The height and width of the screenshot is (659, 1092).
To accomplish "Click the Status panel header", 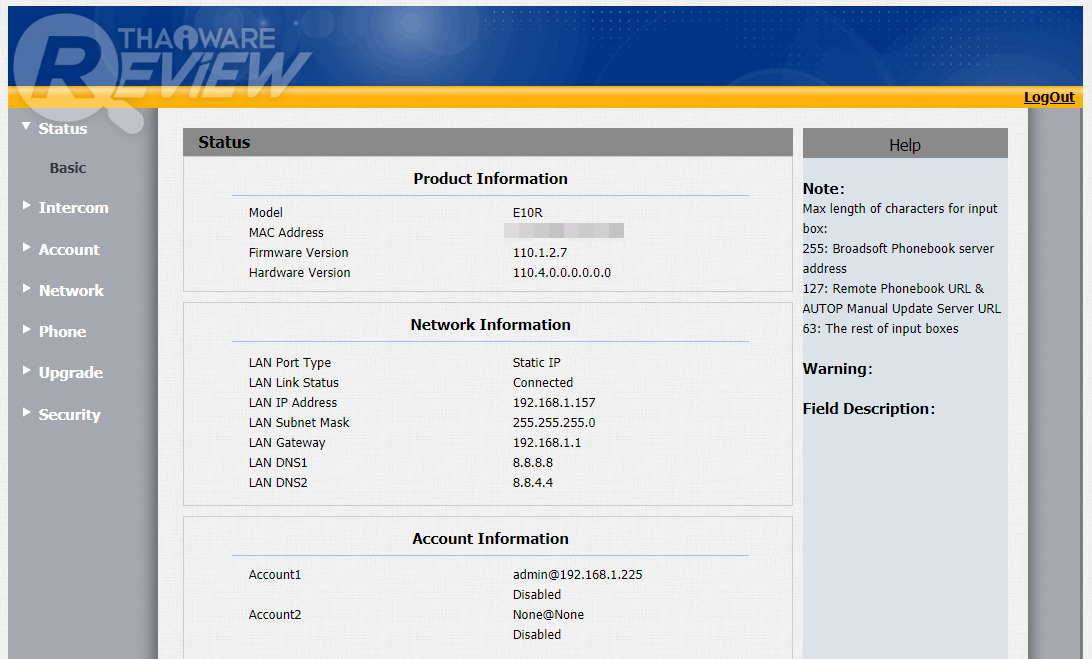I will 488,142.
